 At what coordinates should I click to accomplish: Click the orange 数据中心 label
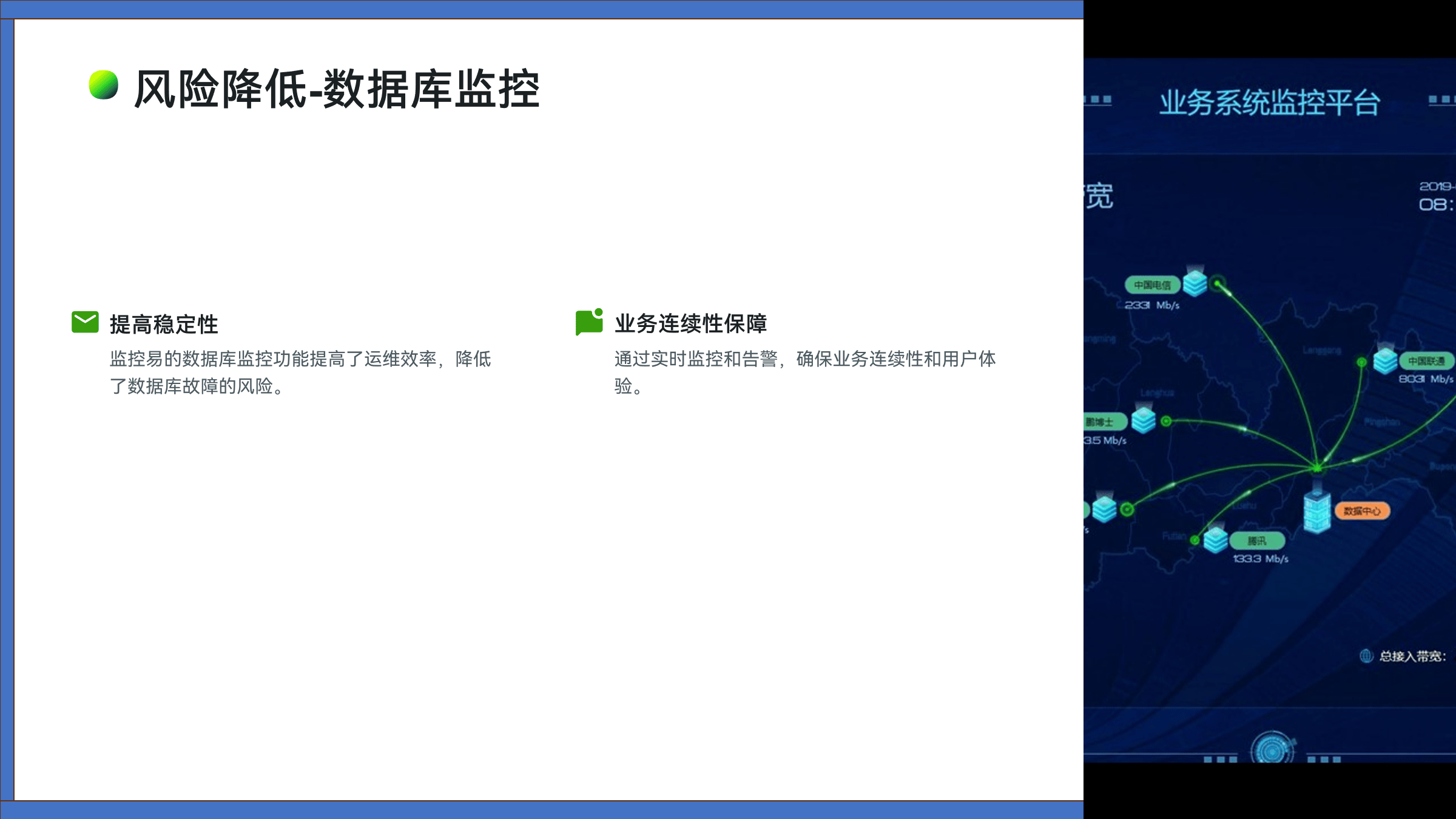point(1362,511)
